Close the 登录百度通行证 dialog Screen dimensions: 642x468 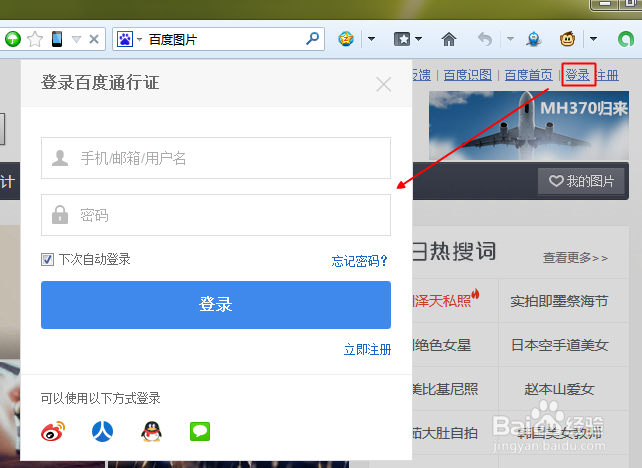coord(384,84)
